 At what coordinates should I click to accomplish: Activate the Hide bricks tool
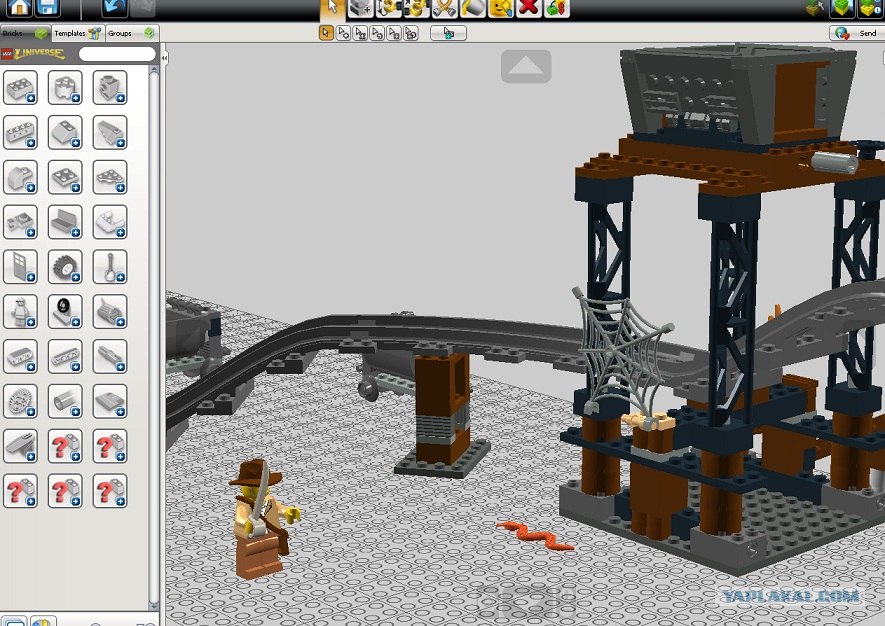[x=501, y=8]
